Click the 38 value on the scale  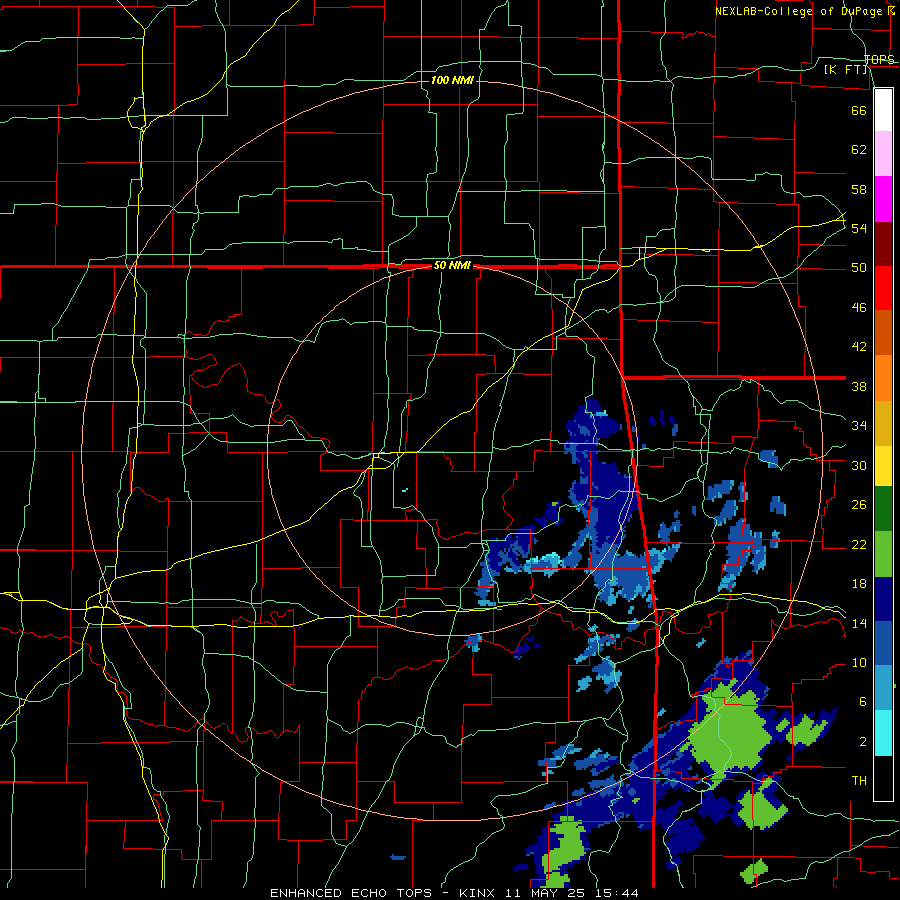pos(859,386)
